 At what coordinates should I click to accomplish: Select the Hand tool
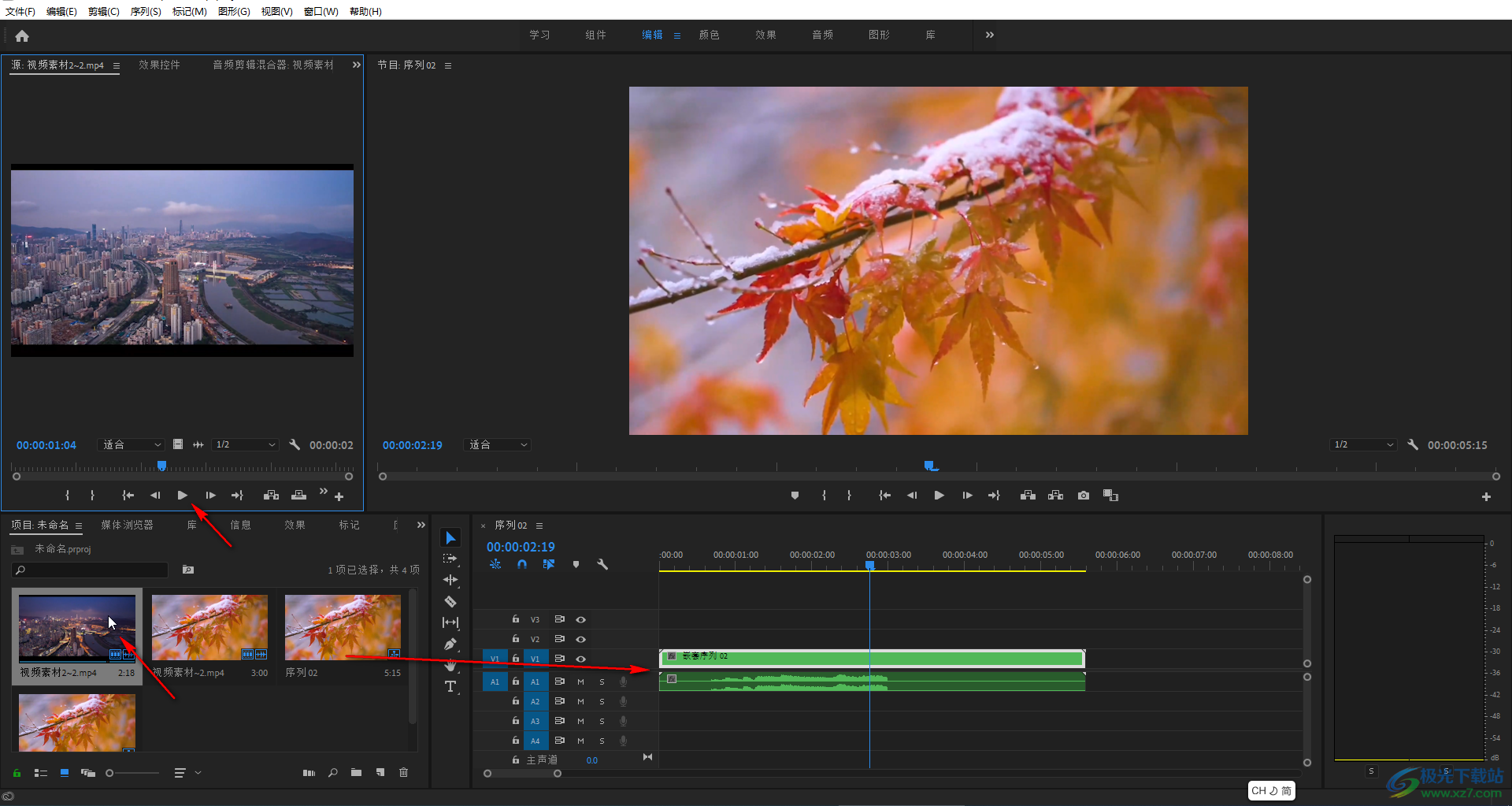[450, 666]
